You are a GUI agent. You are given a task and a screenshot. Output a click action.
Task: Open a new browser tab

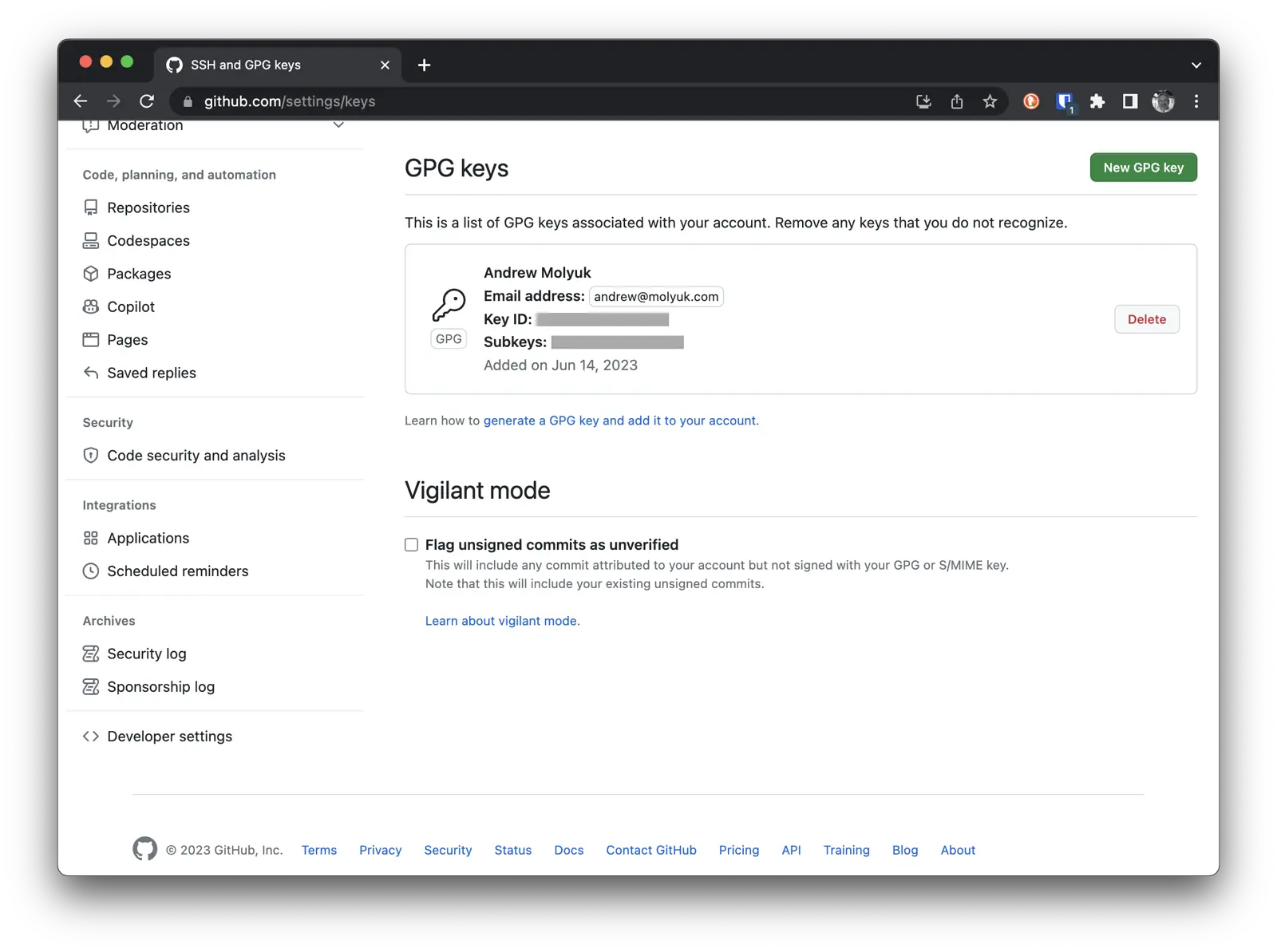[x=424, y=65]
